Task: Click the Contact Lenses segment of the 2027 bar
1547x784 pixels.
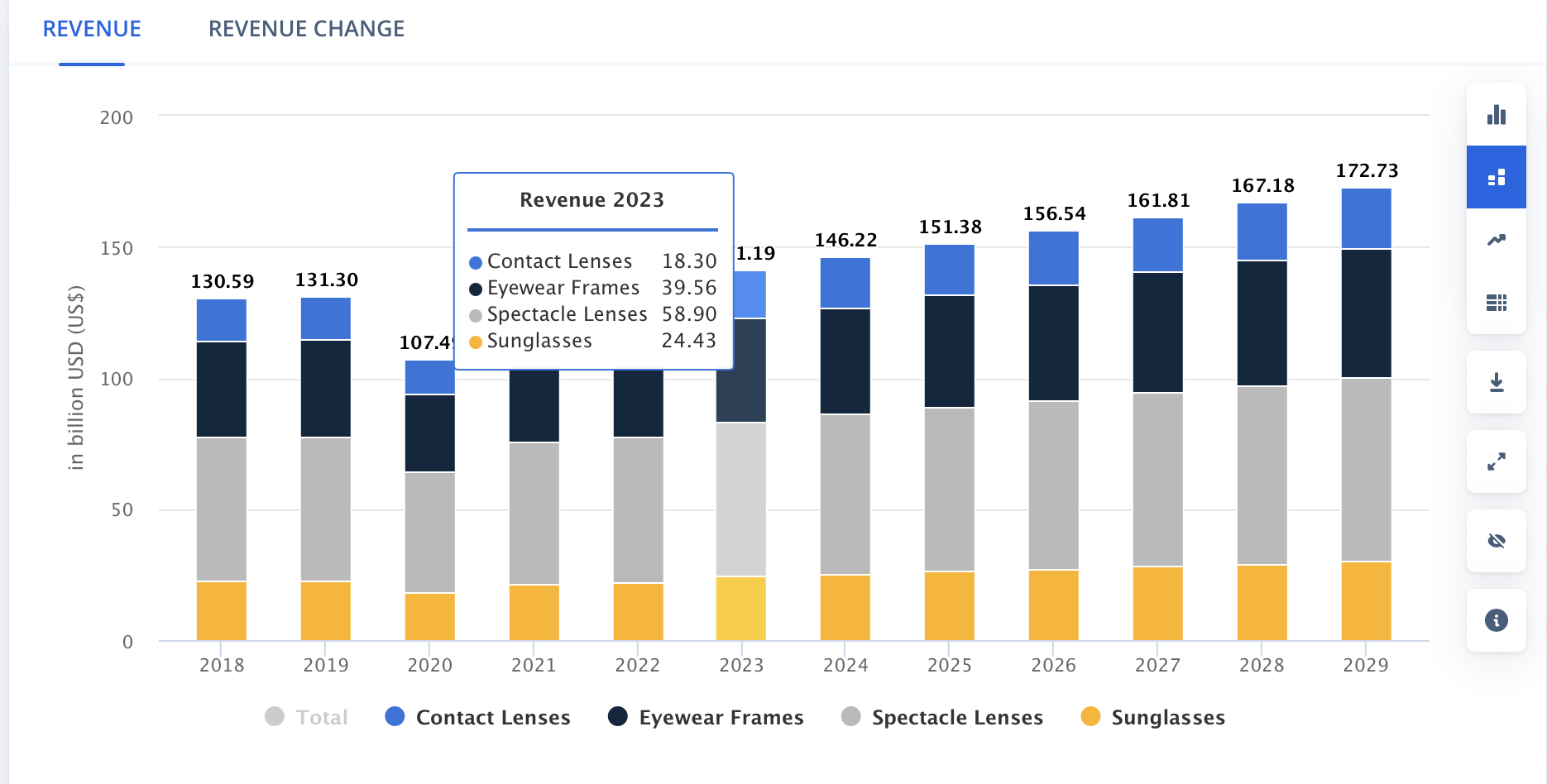Action: (1158, 245)
